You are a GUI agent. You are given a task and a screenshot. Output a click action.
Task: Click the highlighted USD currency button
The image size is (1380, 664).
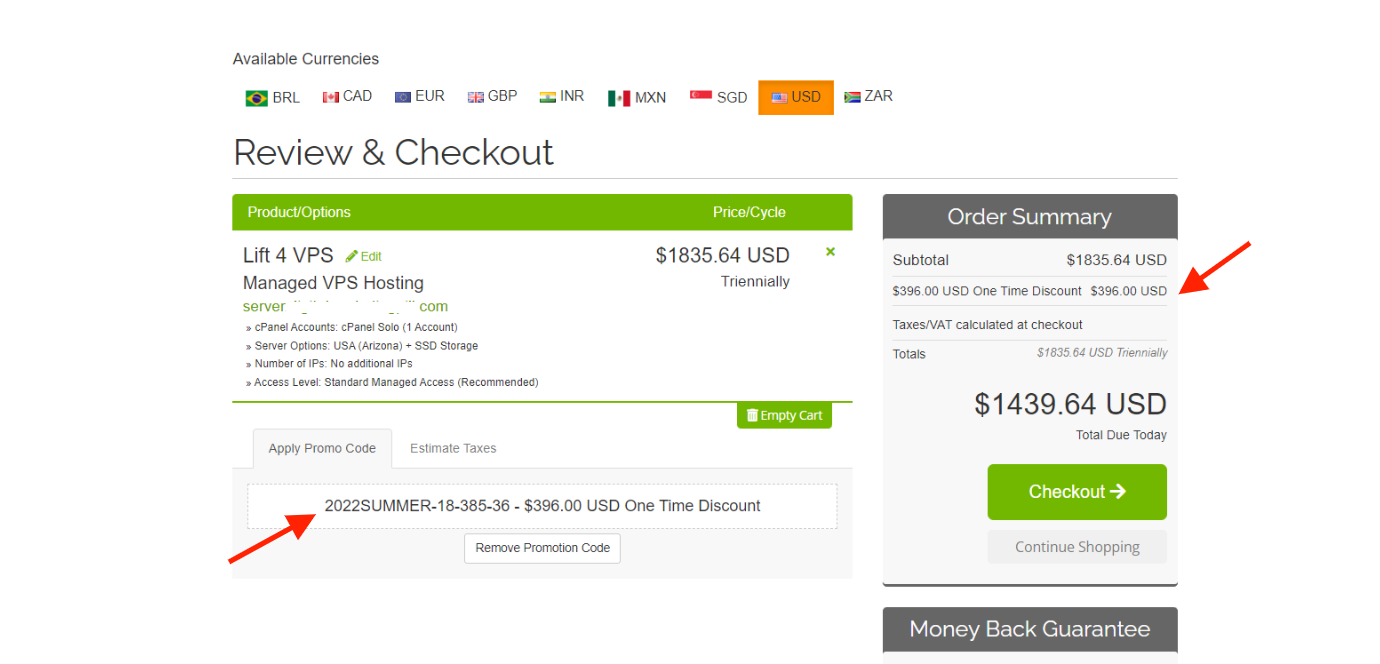796,97
